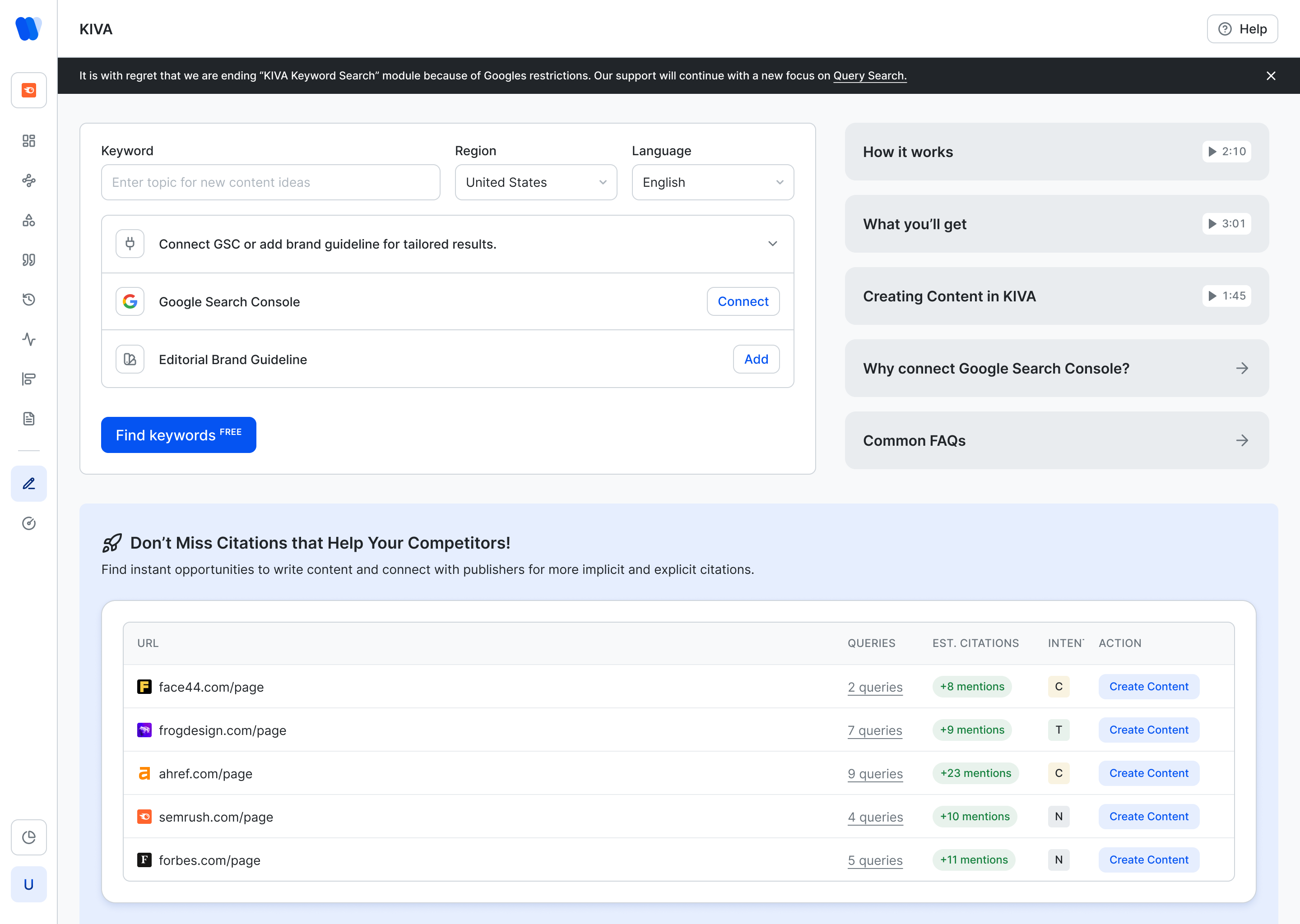Viewport: 1300px width, 924px height.
Task: Open the 2 queries link for face44.com
Action: 875,687
